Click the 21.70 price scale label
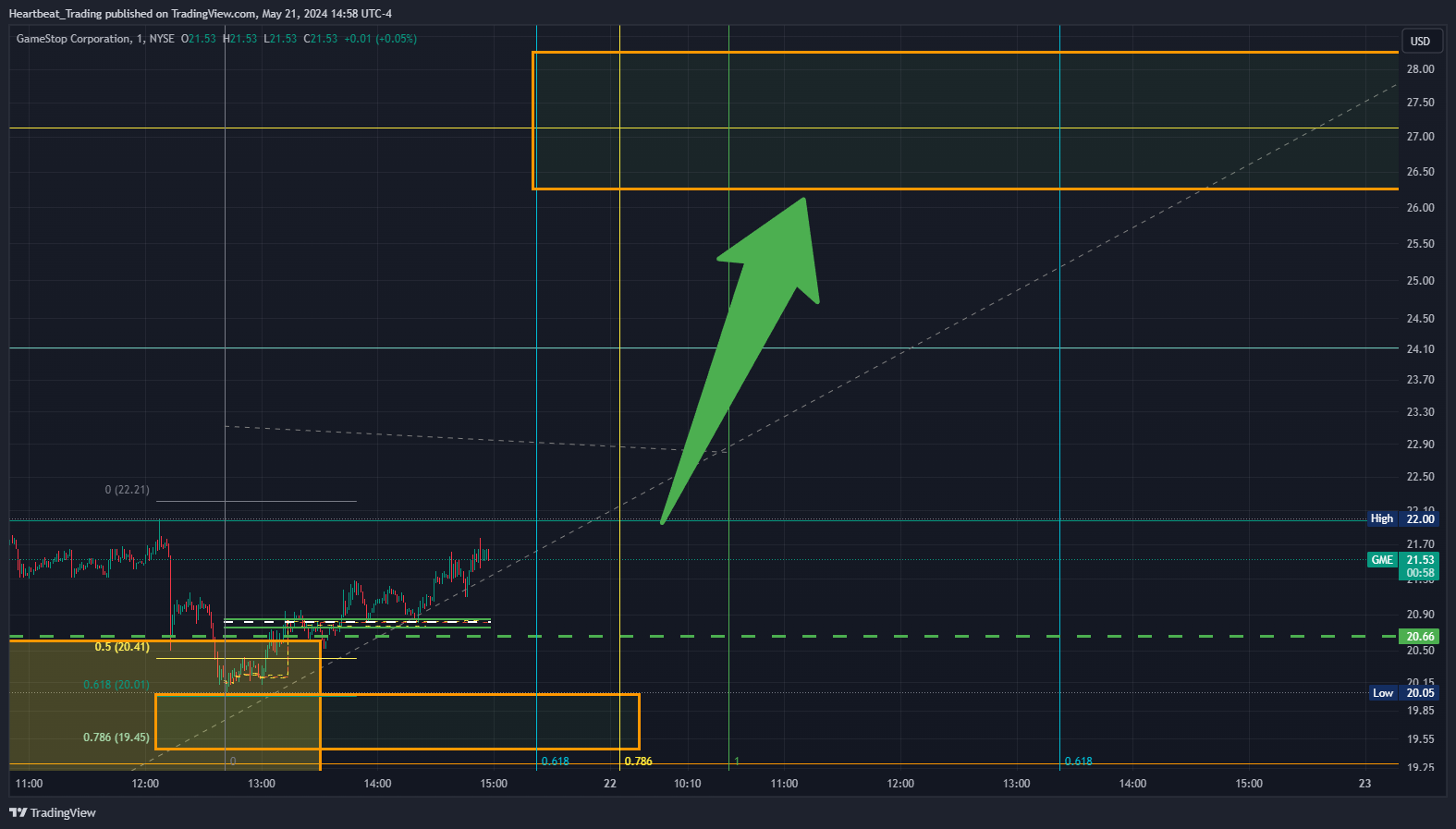Image resolution: width=1456 pixels, height=829 pixels. [1420, 544]
